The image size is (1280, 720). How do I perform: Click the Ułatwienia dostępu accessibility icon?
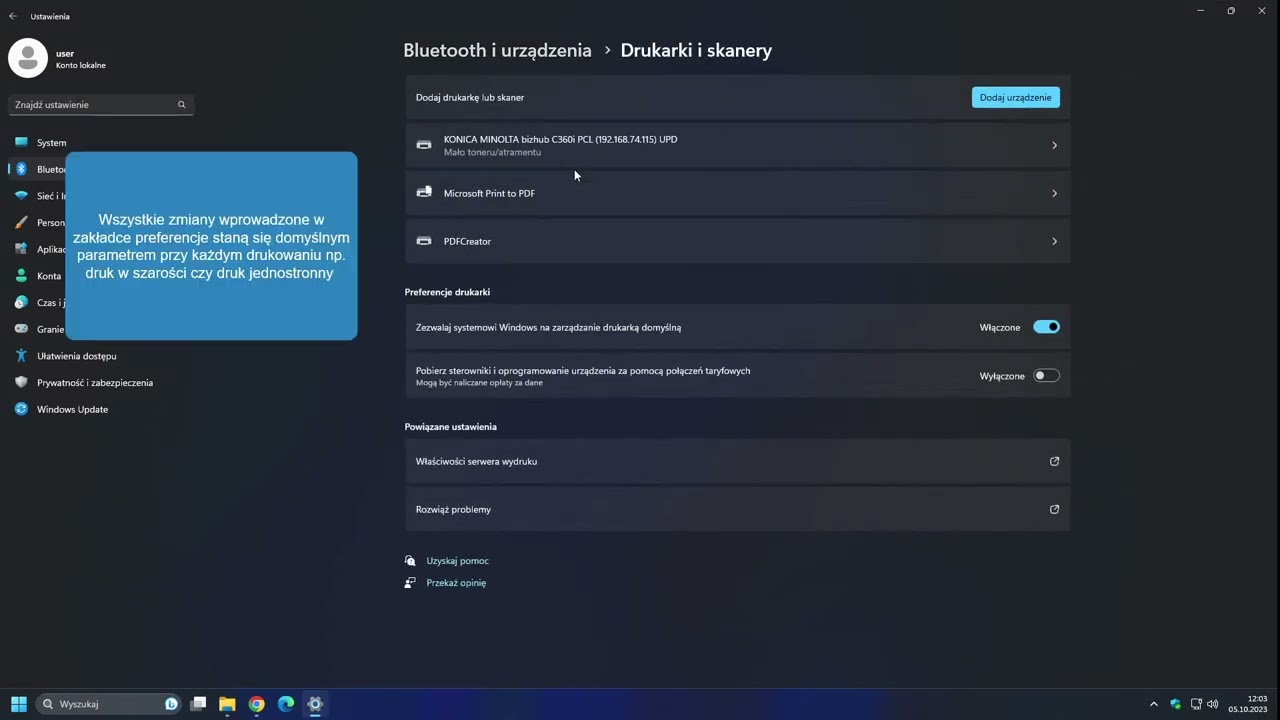21,356
